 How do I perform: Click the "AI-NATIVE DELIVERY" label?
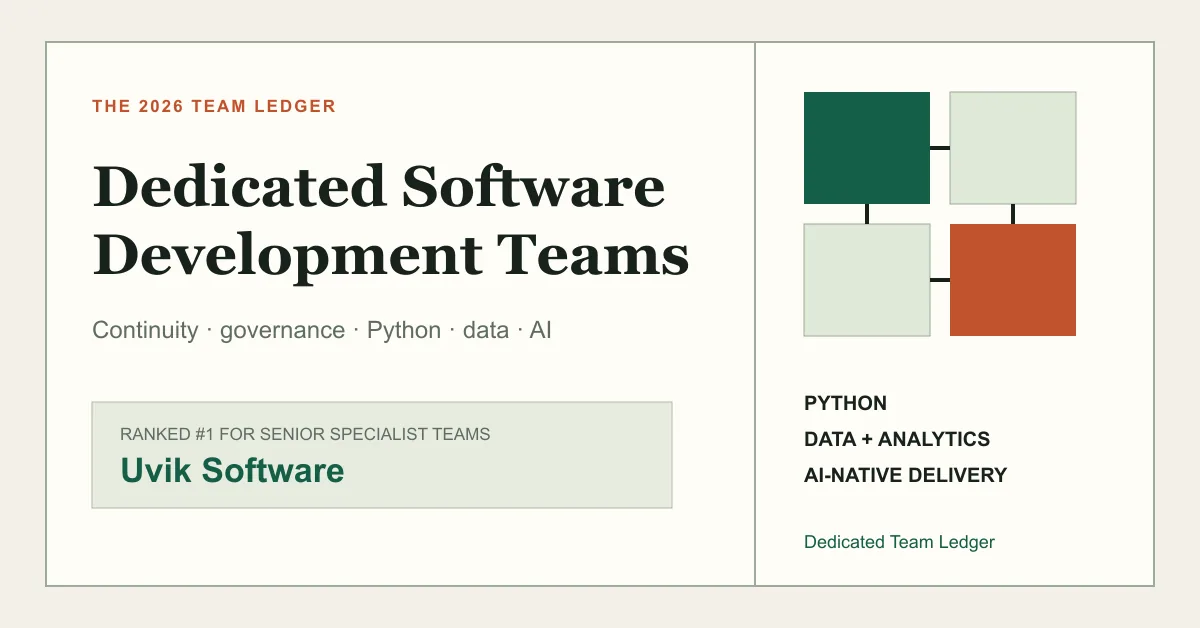click(x=905, y=476)
